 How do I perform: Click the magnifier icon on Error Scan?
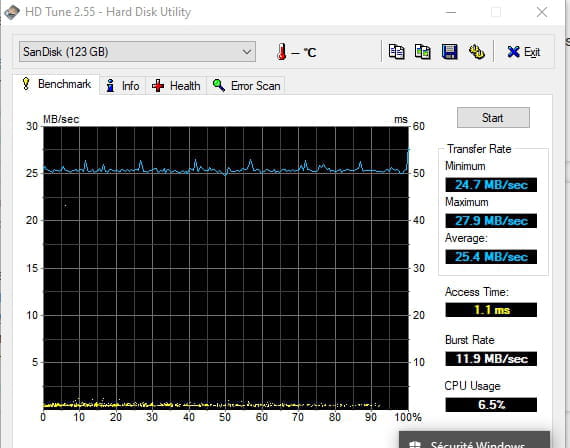coord(218,85)
